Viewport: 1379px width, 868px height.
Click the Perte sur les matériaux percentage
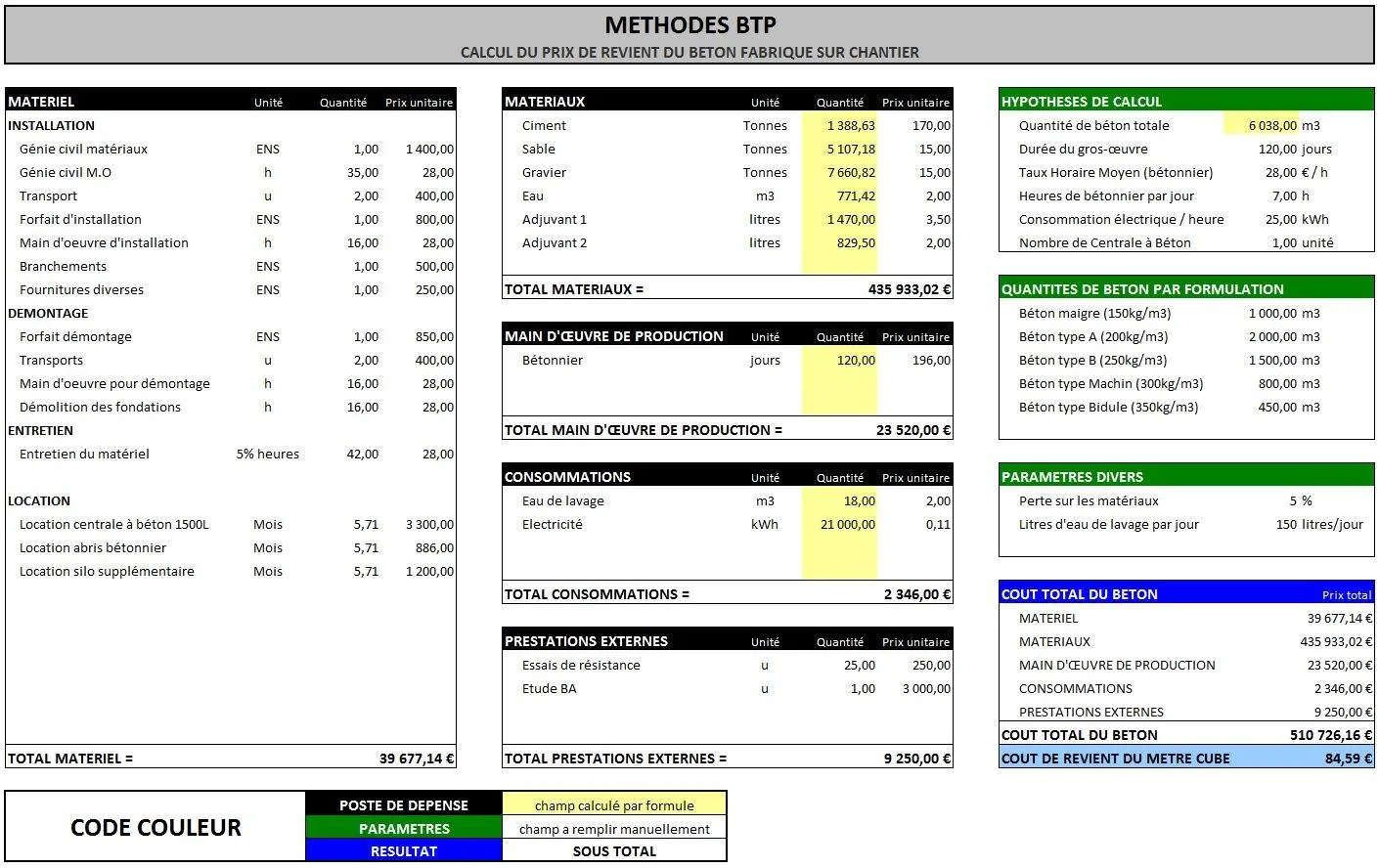pos(1300,500)
